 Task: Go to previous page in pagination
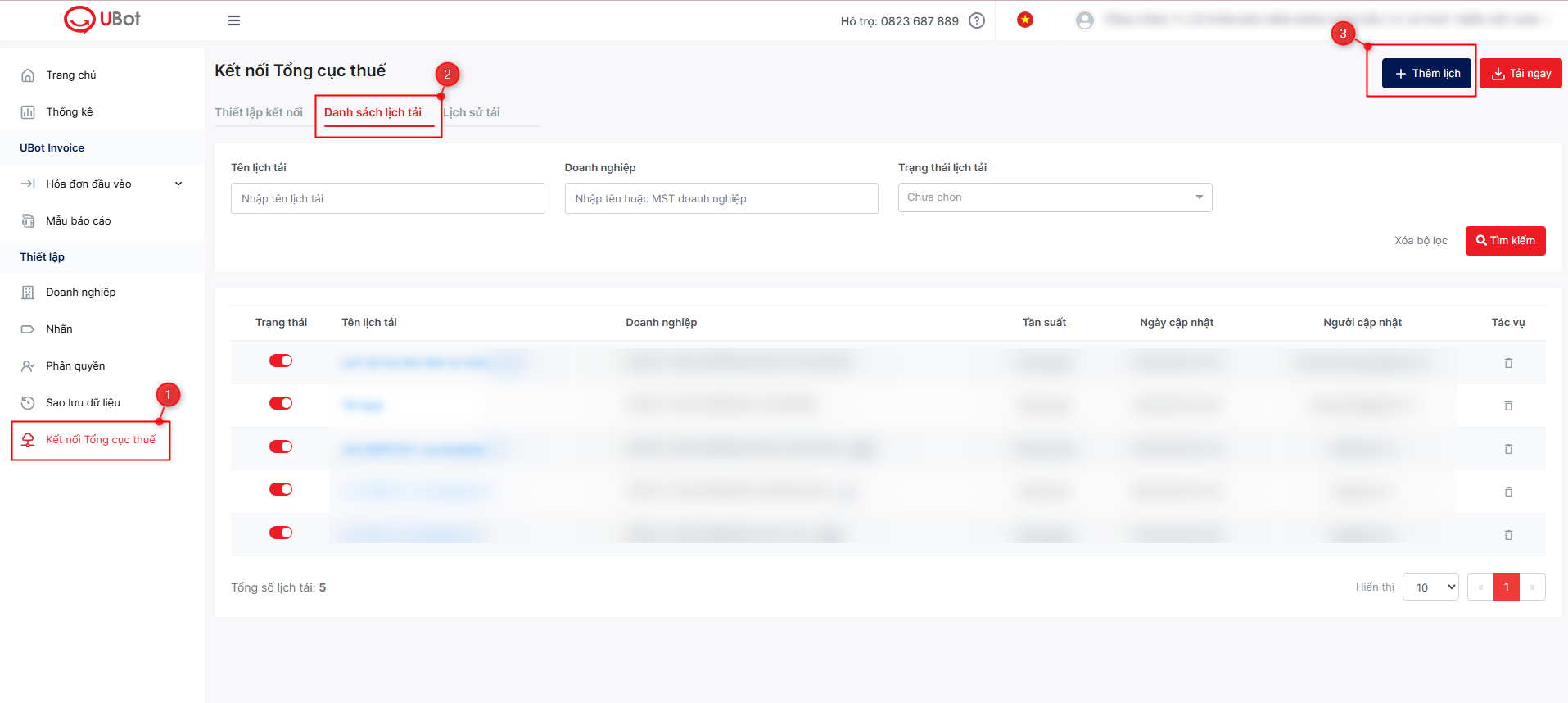tap(1480, 587)
